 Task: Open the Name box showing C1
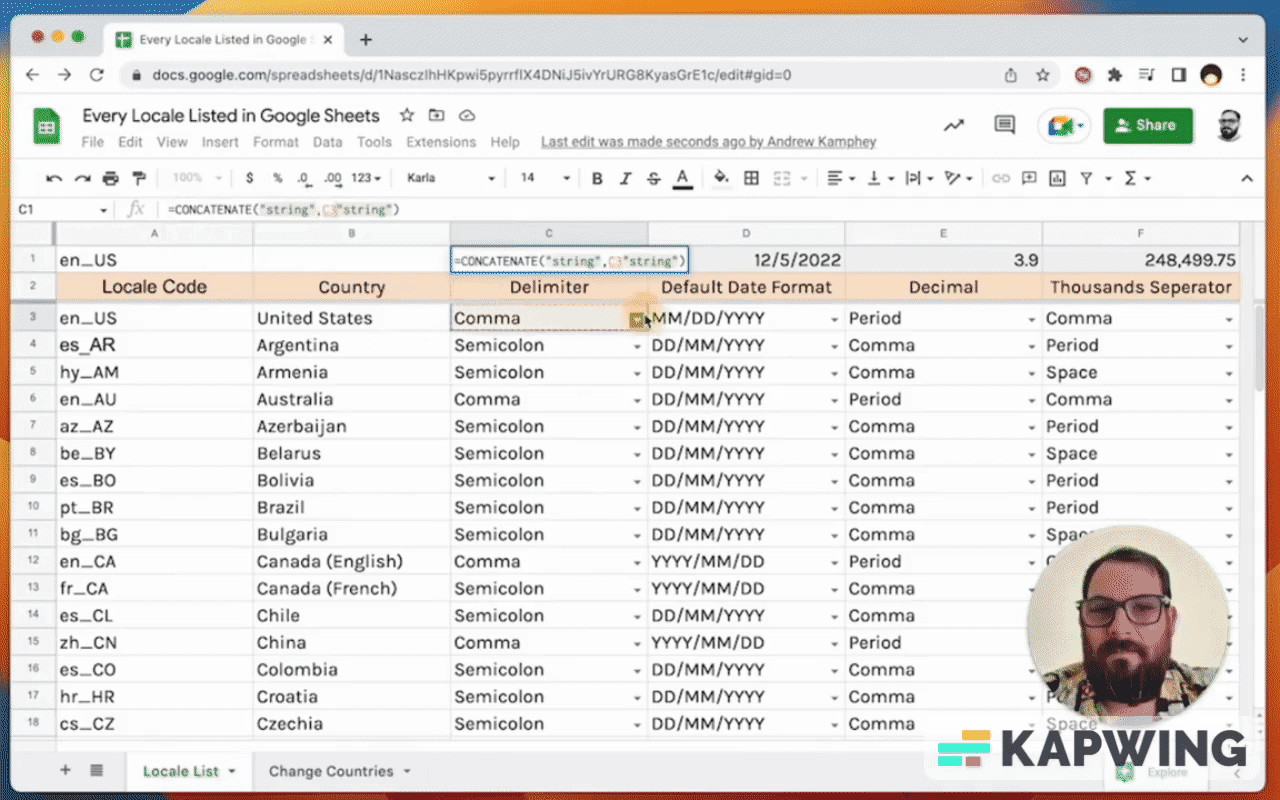(x=62, y=210)
